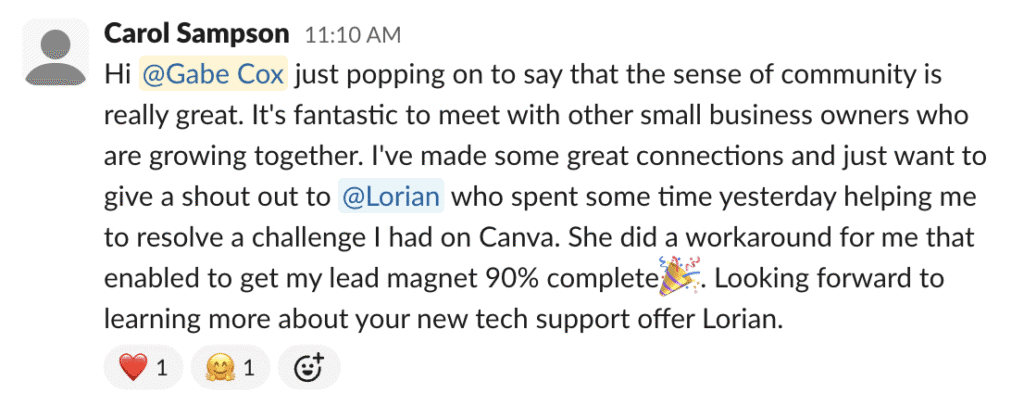Screen dimensions: 1024x406
Task: Click the 11:10 AM message timestamp
Action: tap(352, 36)
